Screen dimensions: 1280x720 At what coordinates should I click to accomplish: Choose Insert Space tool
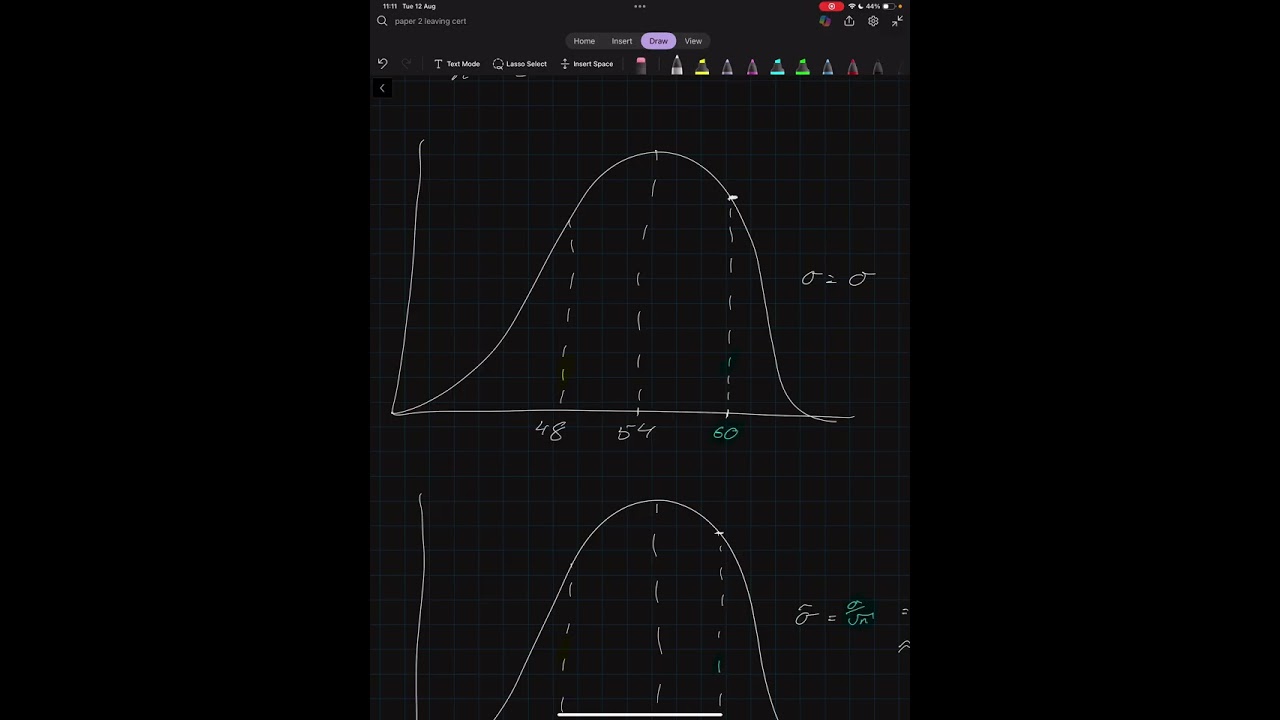[587, 64]
